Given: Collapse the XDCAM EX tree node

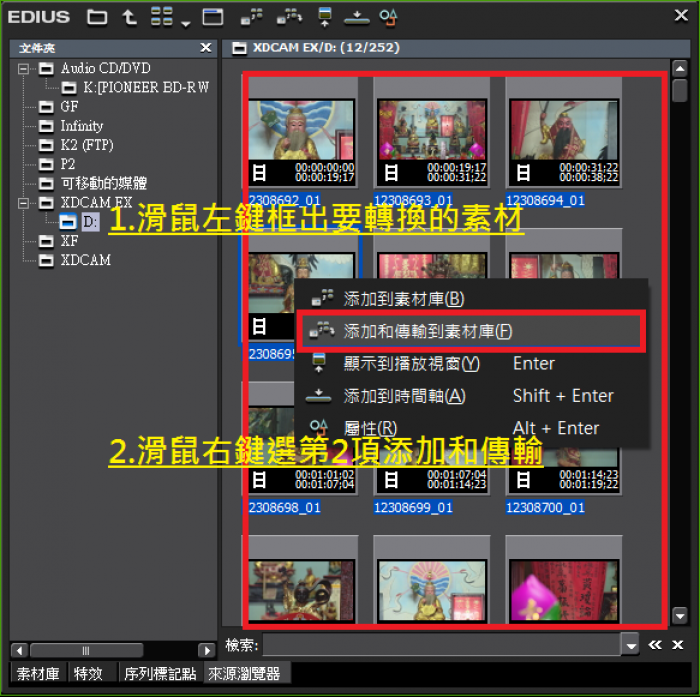Looking at the screenshot, I should pos(24,203).
